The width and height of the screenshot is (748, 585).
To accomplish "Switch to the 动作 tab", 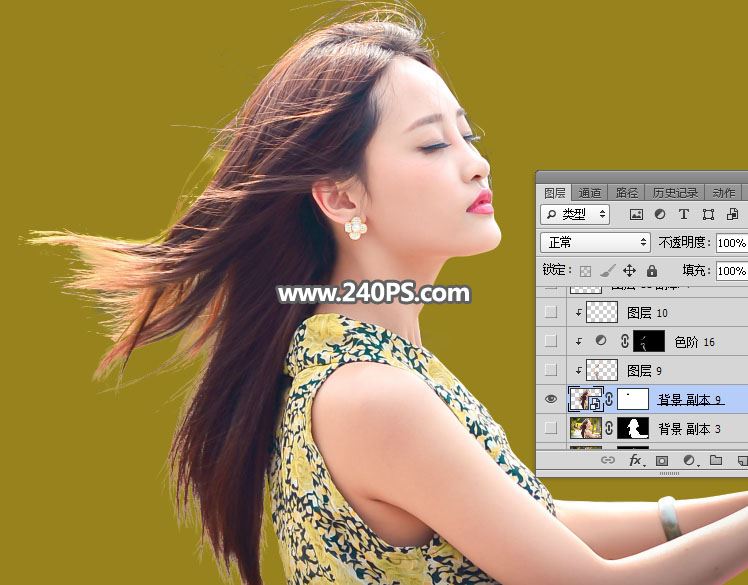I will [x=724, y=193].
